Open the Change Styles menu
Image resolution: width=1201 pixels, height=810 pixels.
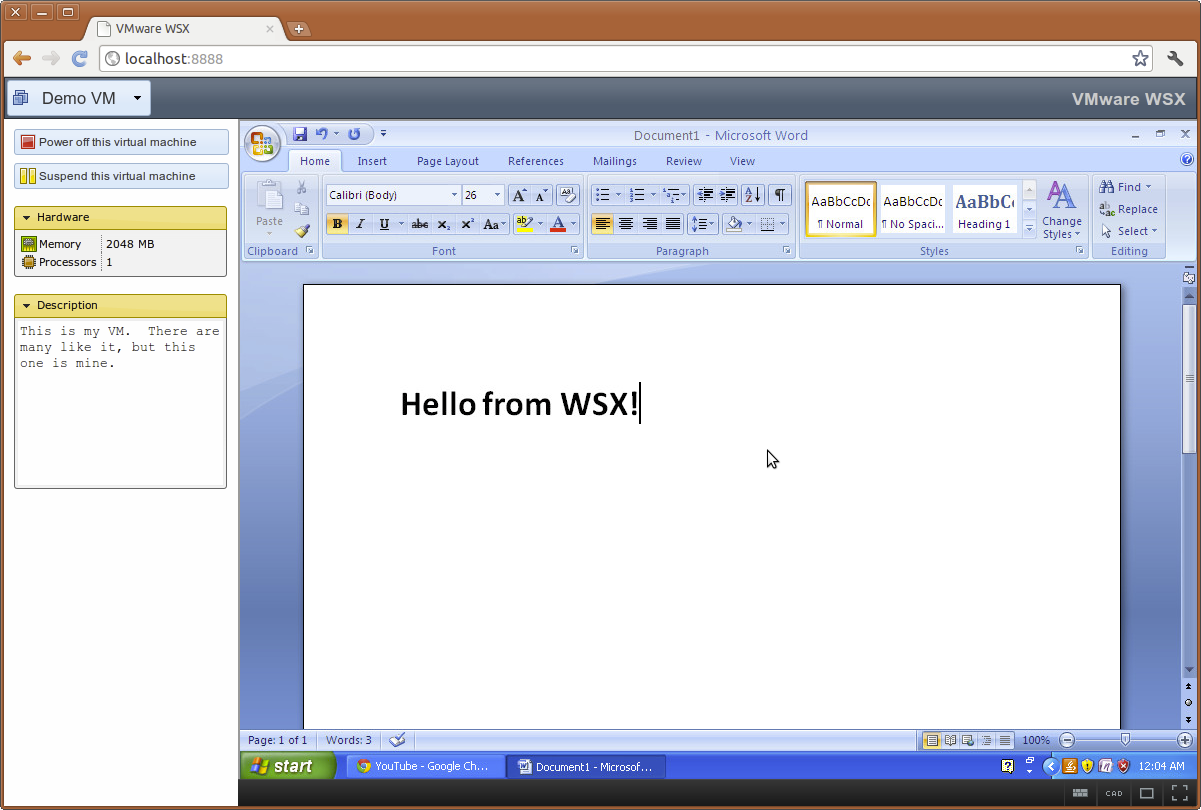(1062, 210)
